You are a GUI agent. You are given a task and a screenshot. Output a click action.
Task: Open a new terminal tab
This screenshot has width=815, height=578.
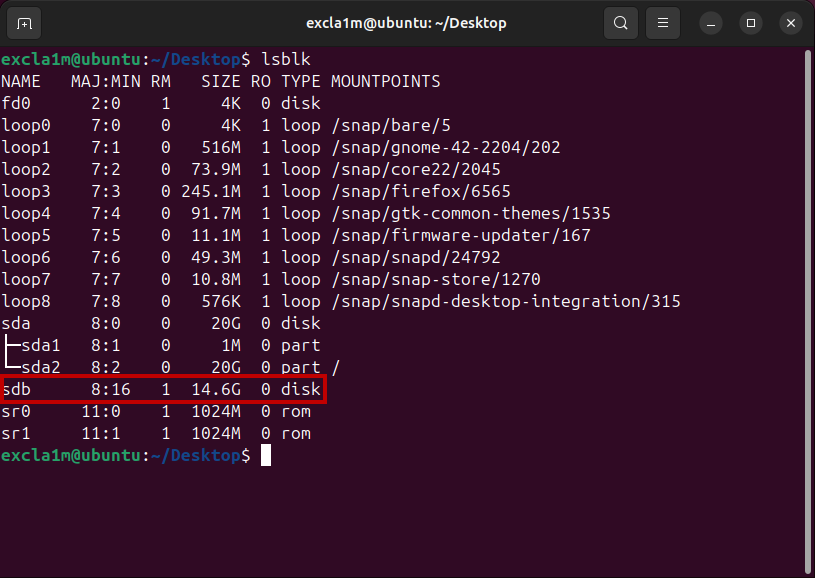tap(25, 23)
